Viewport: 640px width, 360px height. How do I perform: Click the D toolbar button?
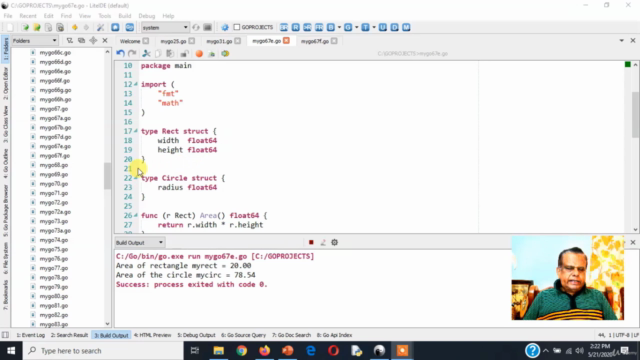pyautogui.click(x=394, y=27)
